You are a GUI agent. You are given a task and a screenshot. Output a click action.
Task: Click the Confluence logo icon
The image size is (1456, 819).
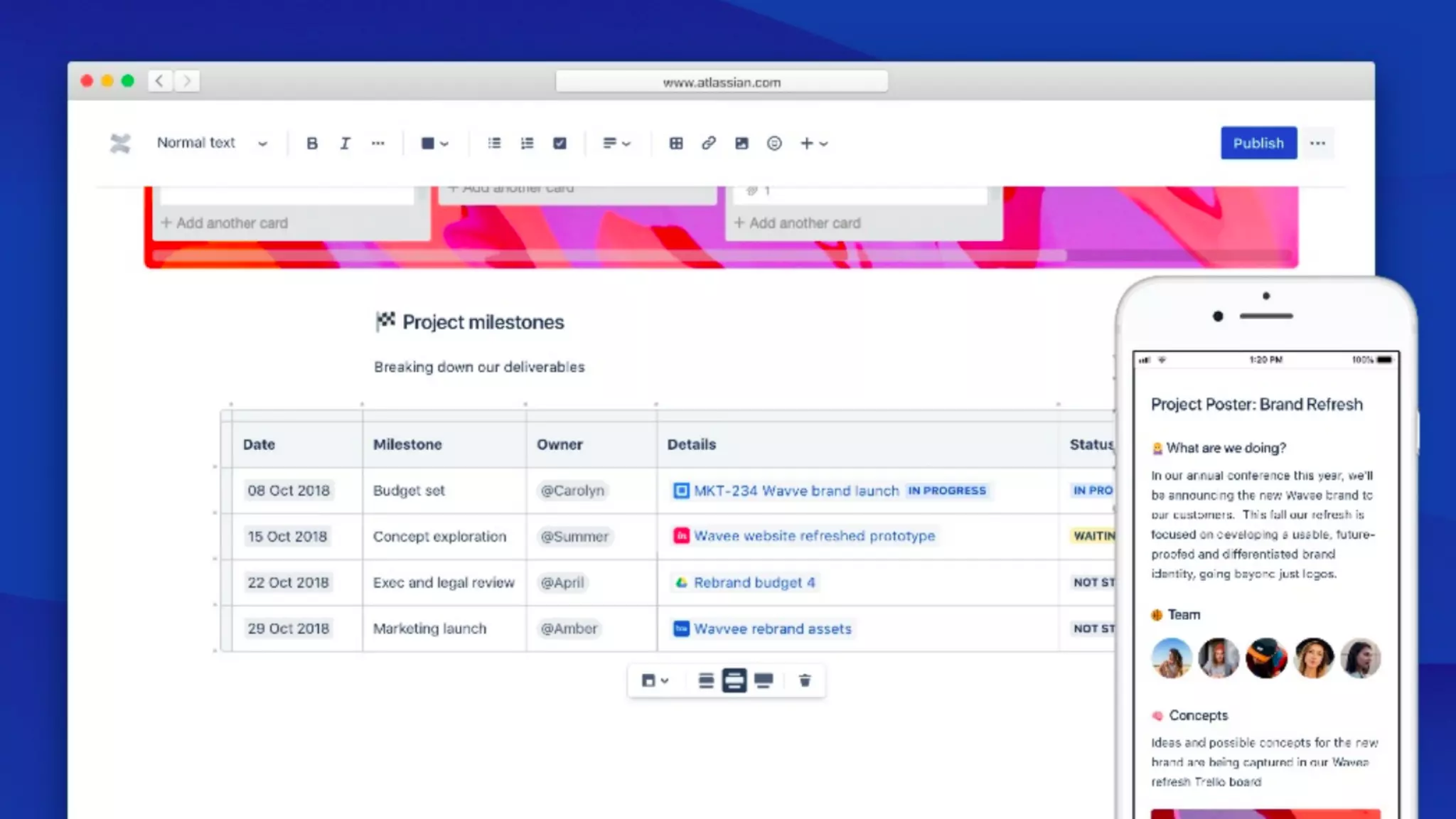click(x=120, y=144)
